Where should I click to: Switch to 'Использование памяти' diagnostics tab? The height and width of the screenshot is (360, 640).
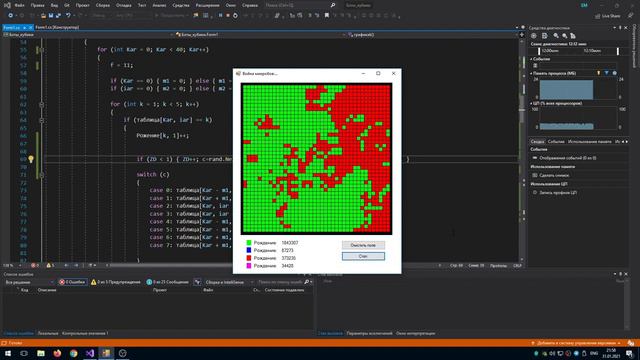click(x=589, y=142)
